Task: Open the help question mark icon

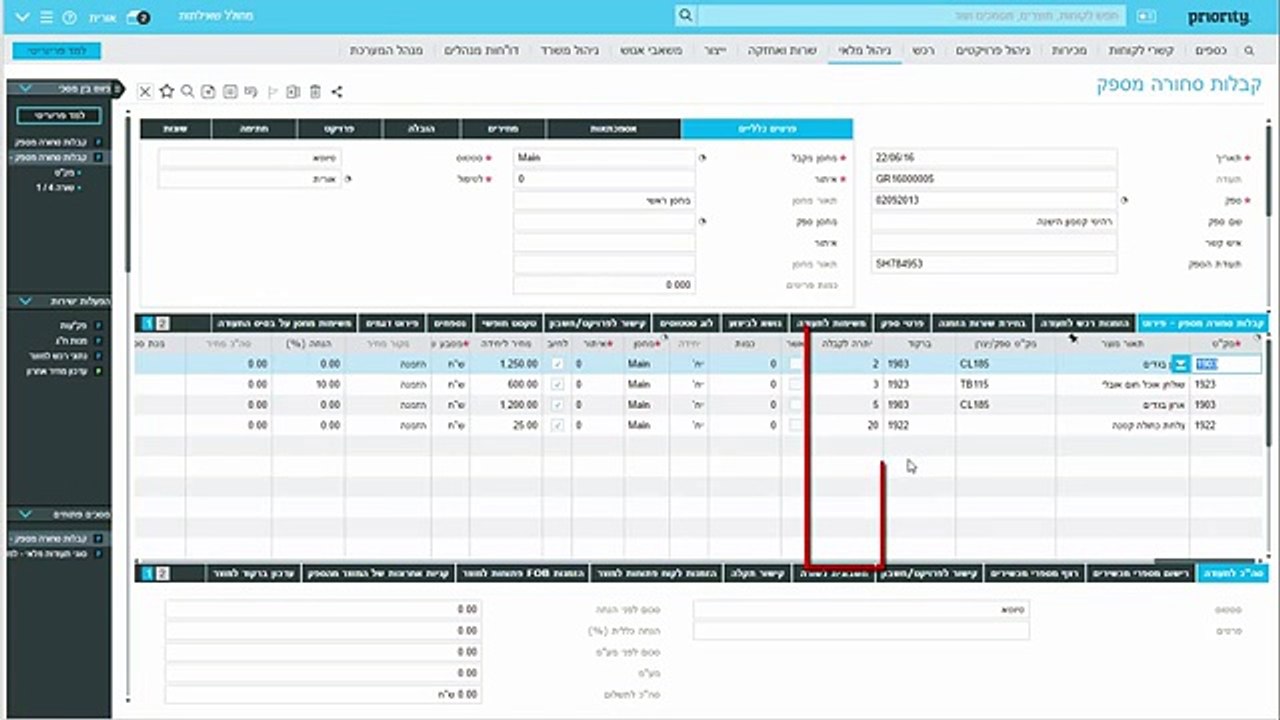Action: [x=69, y=18]
